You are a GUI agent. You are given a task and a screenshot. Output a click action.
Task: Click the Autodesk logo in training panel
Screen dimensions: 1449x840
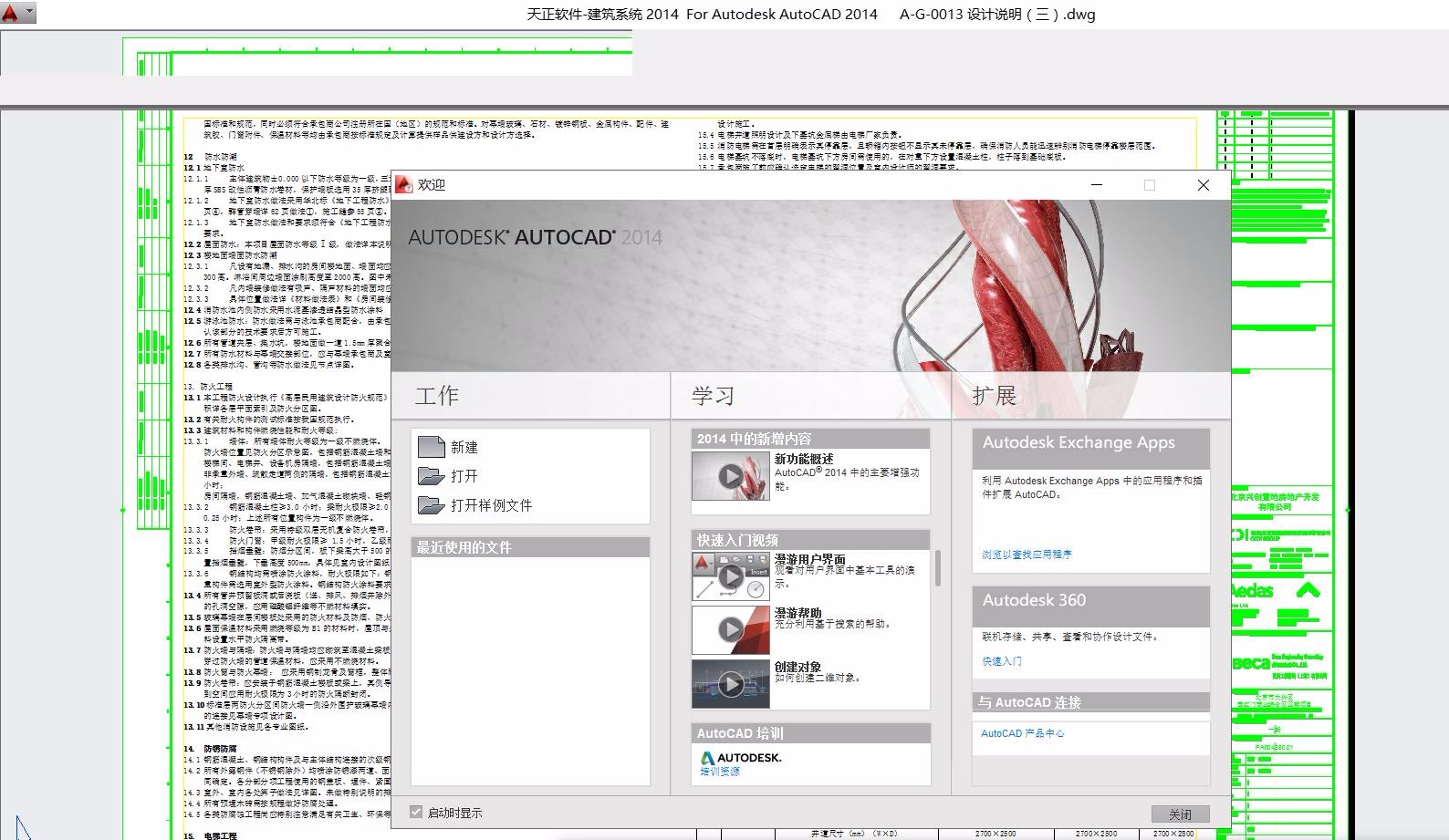click(x=741, y=757)
